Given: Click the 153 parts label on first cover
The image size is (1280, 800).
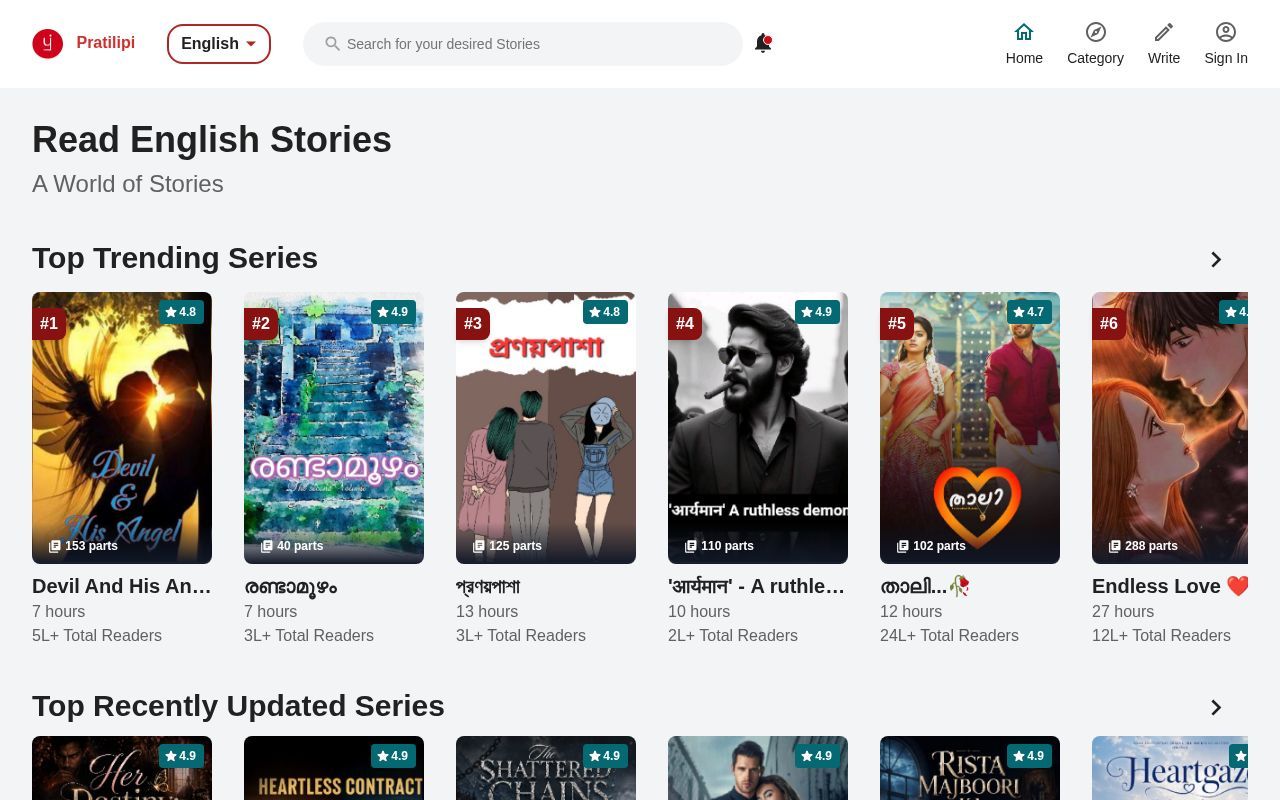Looking at the screenshot, I should pos(83,546).
